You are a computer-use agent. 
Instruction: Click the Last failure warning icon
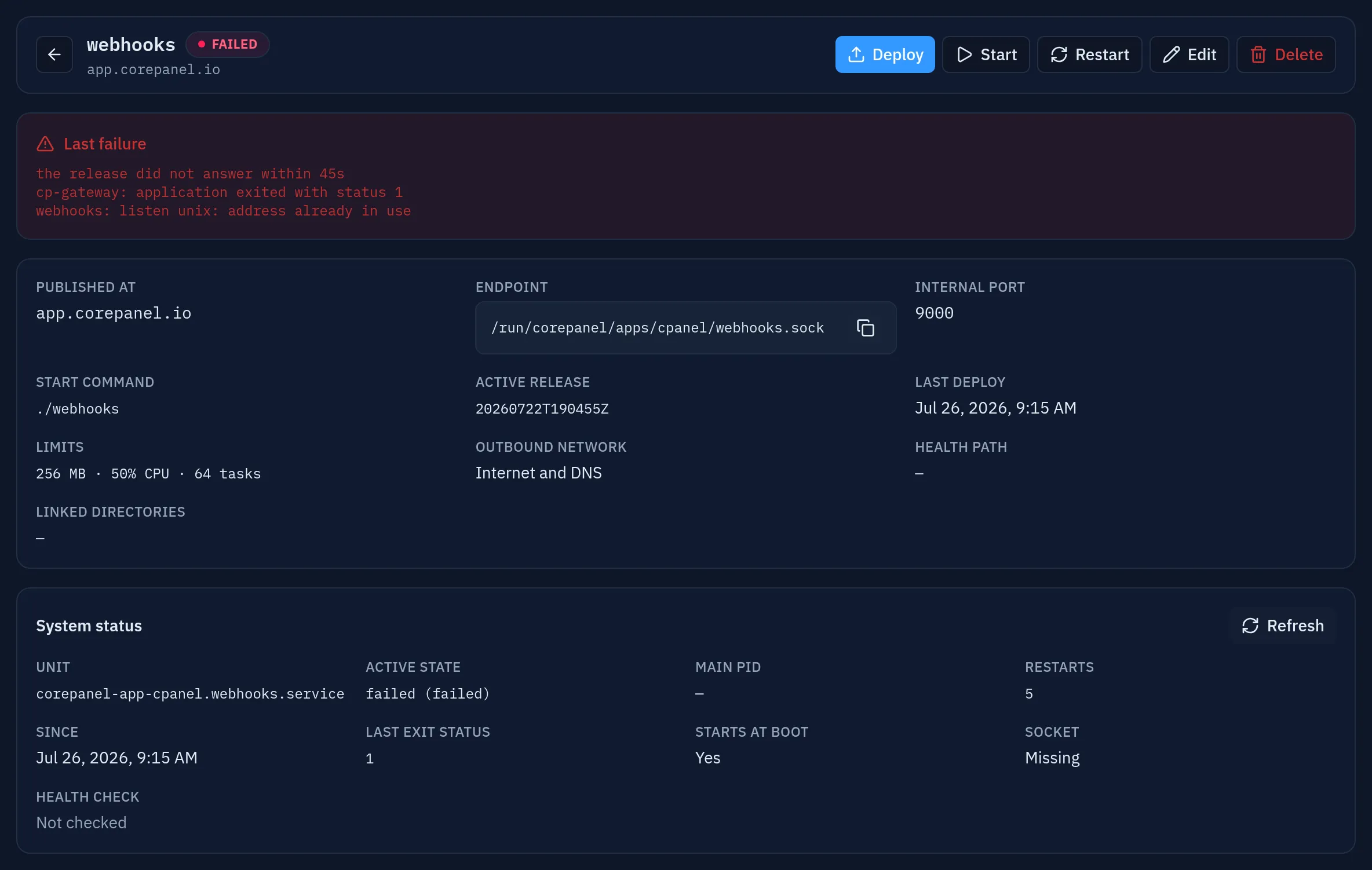45,144
